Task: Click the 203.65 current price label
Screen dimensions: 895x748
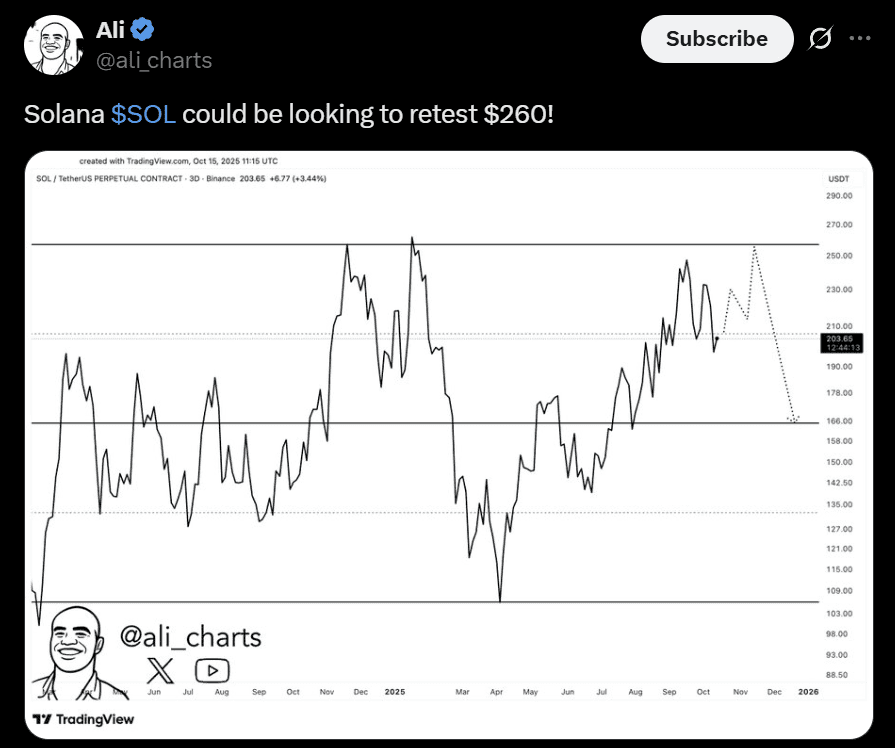Action: [x=838, y=340]
